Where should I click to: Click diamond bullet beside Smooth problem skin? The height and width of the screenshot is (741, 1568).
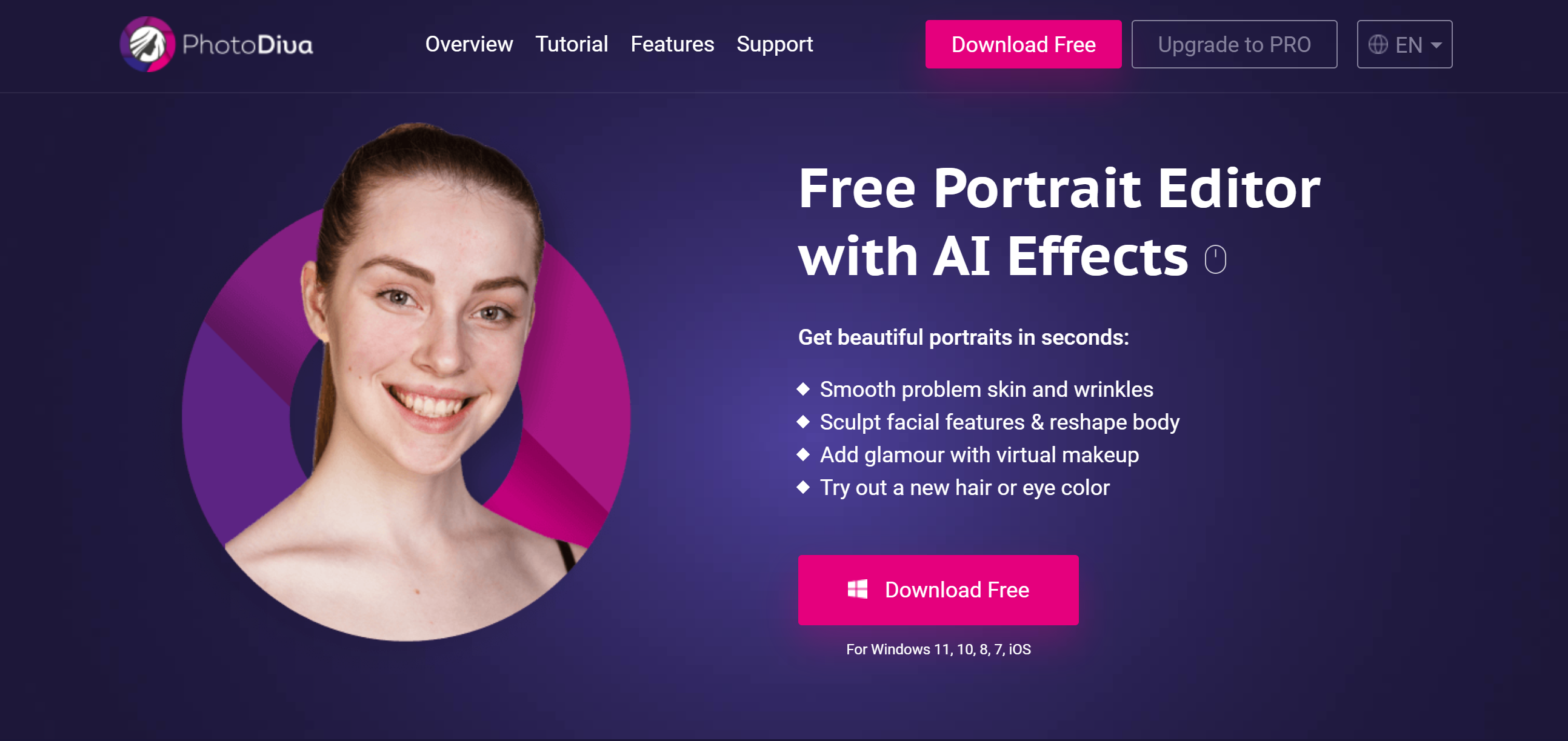click(x=803, y=389)
